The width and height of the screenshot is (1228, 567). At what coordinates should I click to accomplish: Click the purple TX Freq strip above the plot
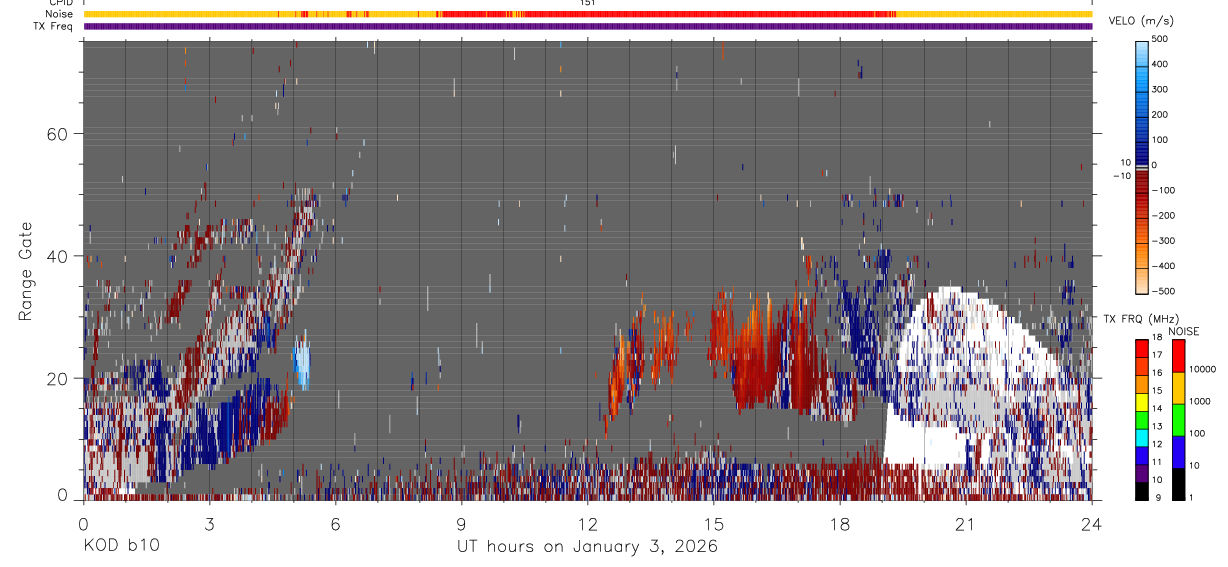pyautogui.click(x=588, y=26)
